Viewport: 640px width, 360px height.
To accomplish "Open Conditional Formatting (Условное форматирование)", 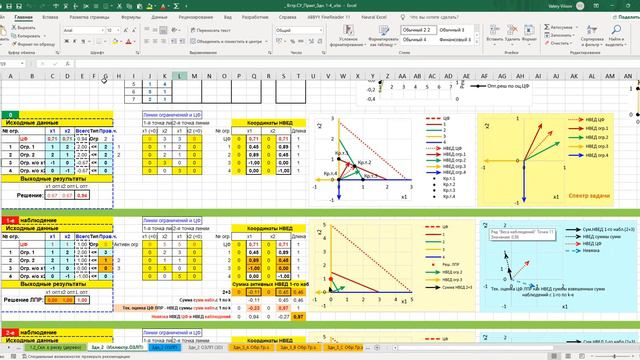I will point(348,35).
